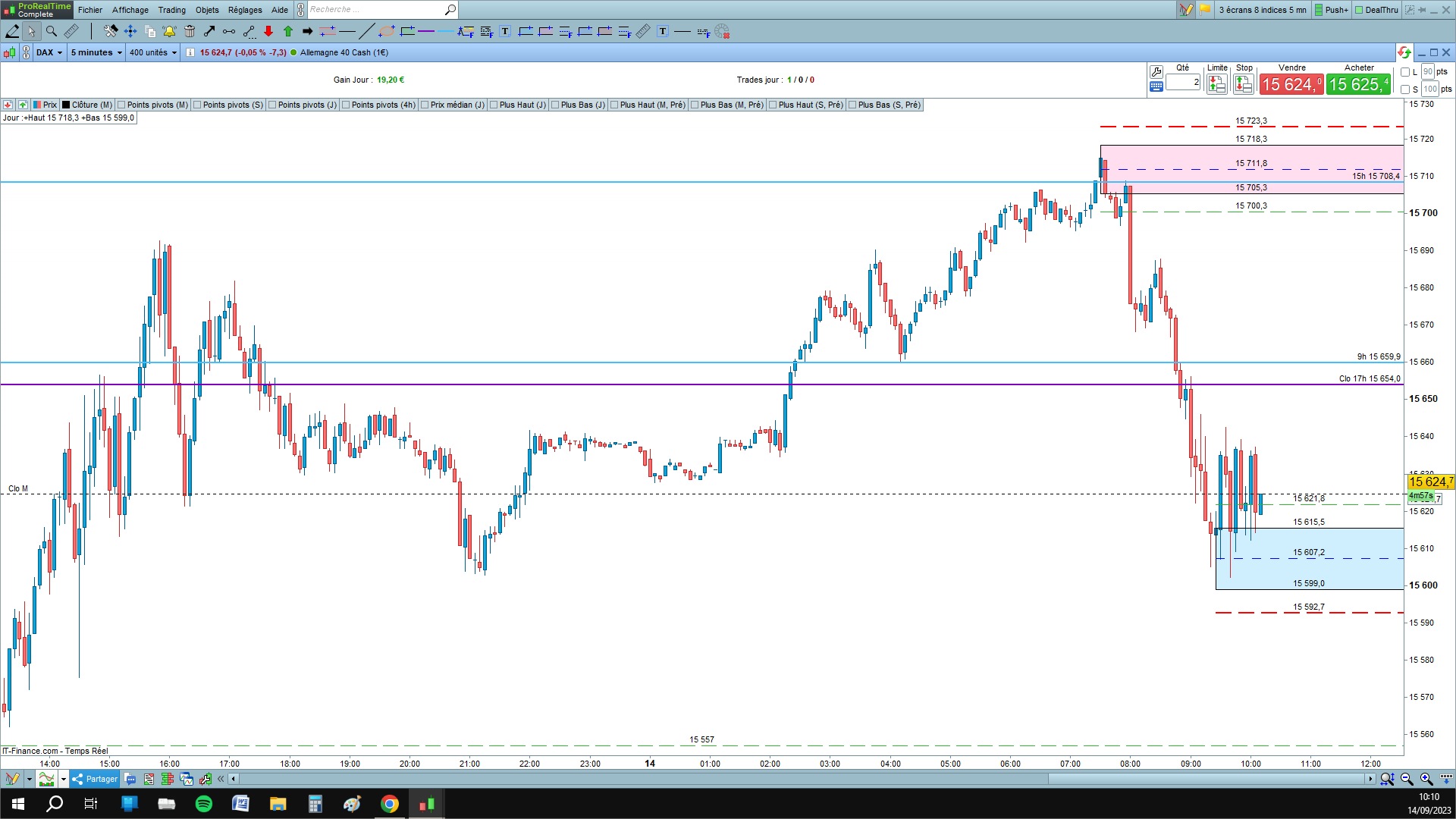Select the ellipse drawing tool

pyautogui.click(x=387, y=31)
